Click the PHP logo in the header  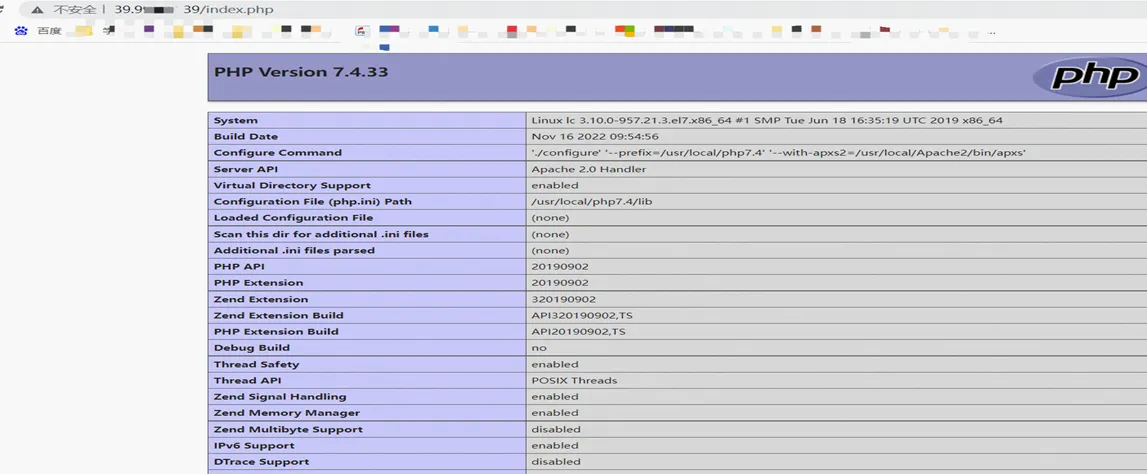coord(1091,77)
